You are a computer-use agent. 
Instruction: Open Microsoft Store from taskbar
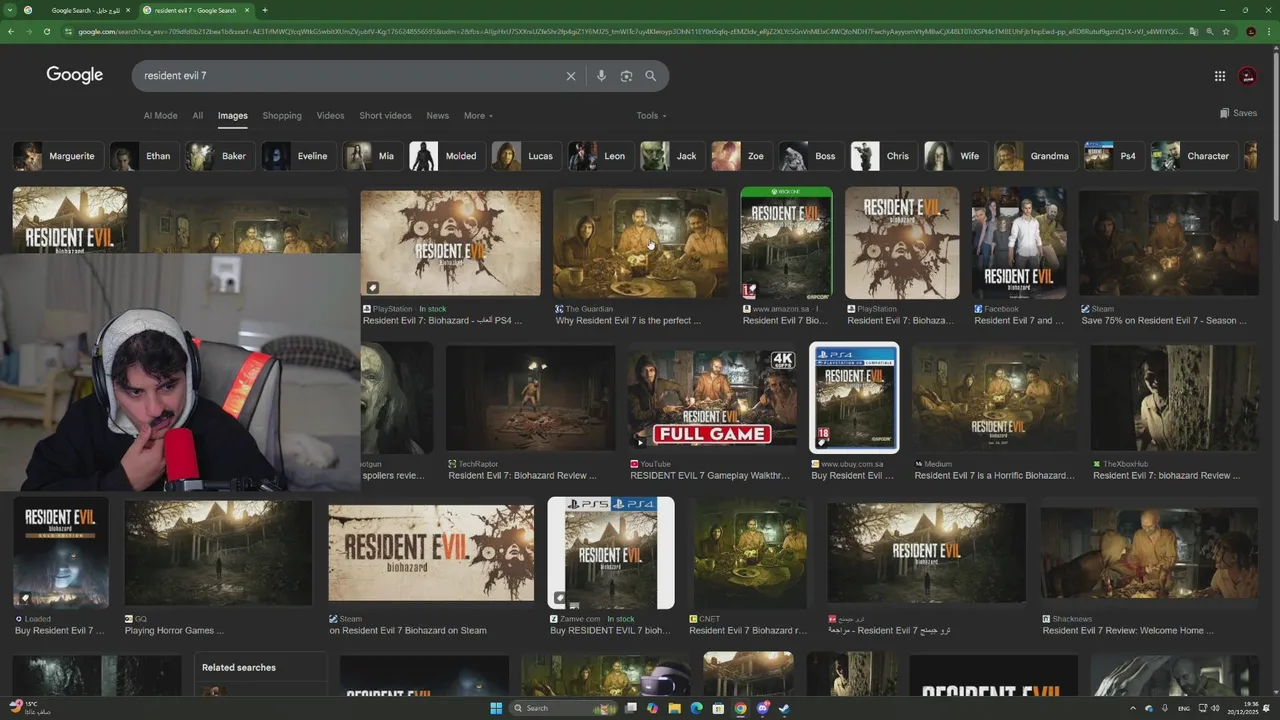coord(718,708)
